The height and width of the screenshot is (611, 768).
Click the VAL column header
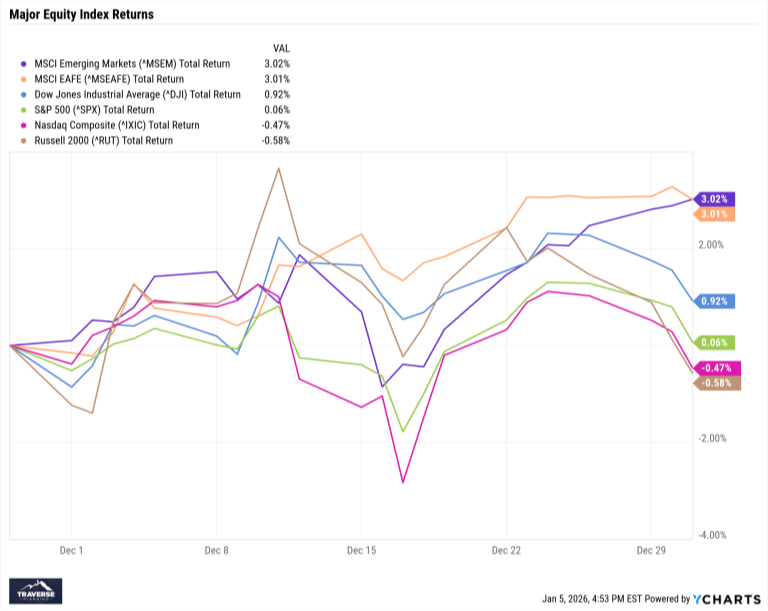click(281, 48)
